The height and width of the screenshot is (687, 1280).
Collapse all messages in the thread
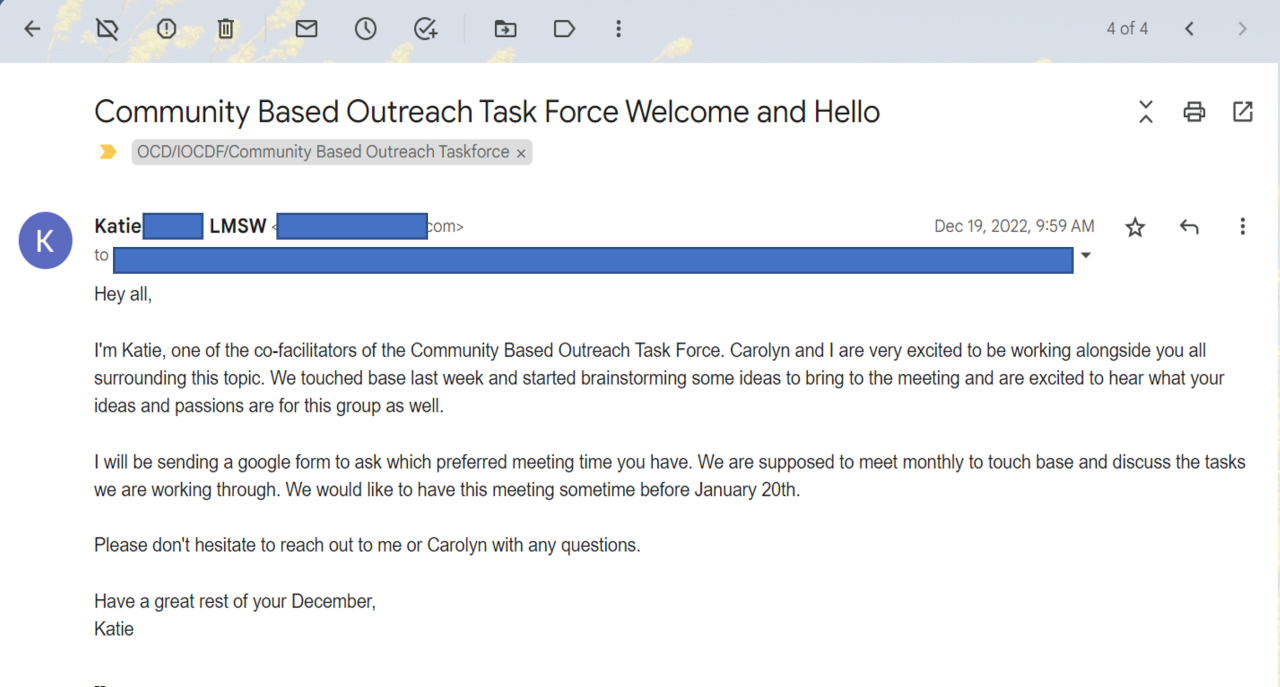pos(1146,112)
